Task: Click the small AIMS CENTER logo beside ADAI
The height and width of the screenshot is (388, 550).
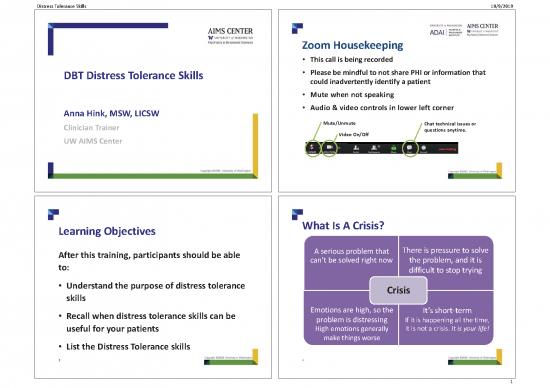Action: point(482,30)
